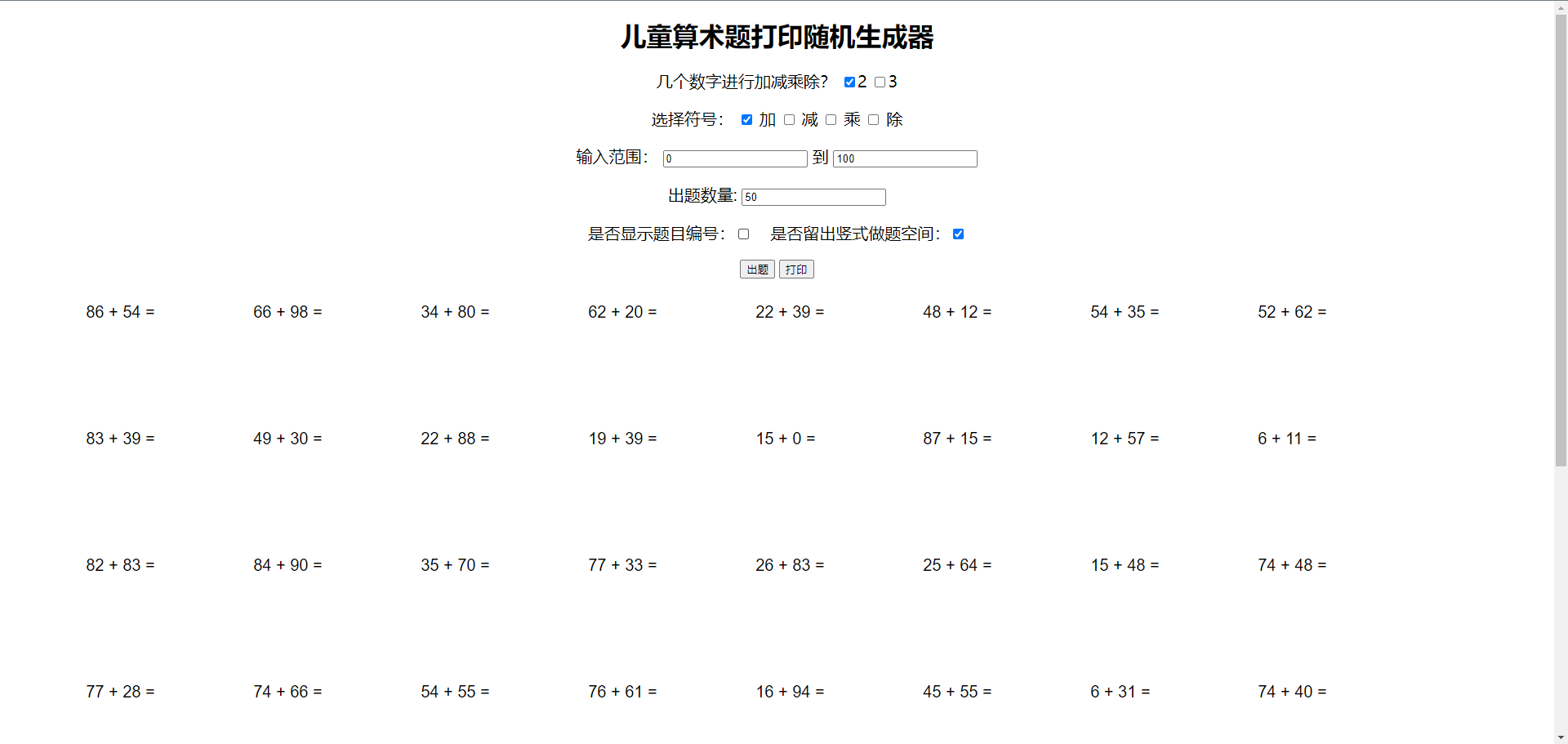Image resolution: width=1568 pixels, height=744 pixels.
Task: Click the scrollbar up arrow
Action: click(1561, 7)
